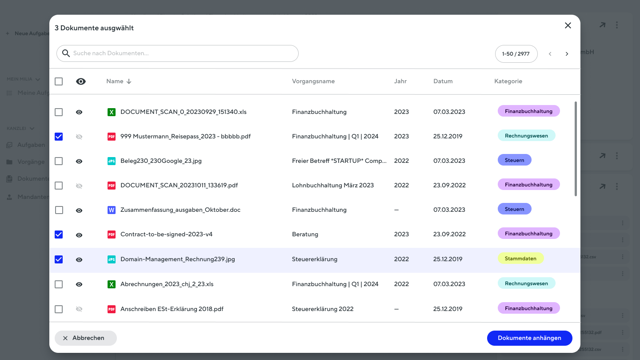This screenshot has width=640, height=360.
Task: Click the Abbrechen cancel button
Action: pyautogui.click(x=86, y=338)
